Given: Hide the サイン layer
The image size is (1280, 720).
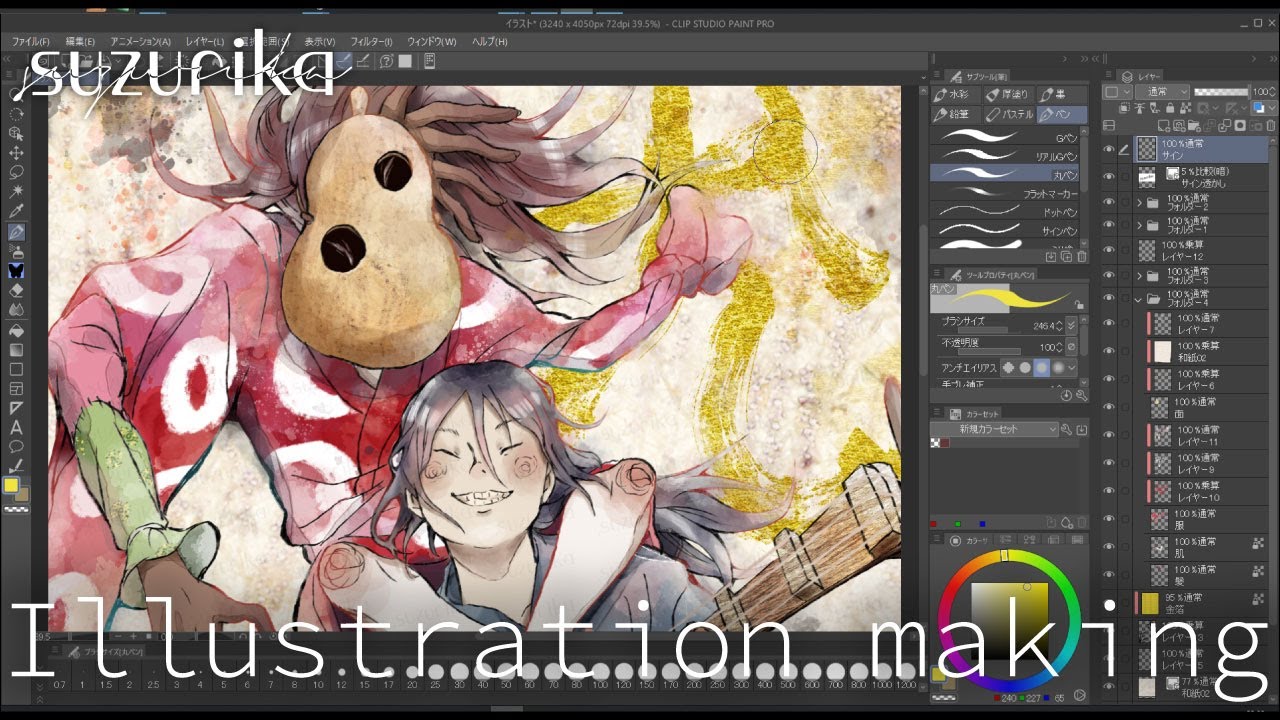Looking at the screenshot, I should (1108, 150).
